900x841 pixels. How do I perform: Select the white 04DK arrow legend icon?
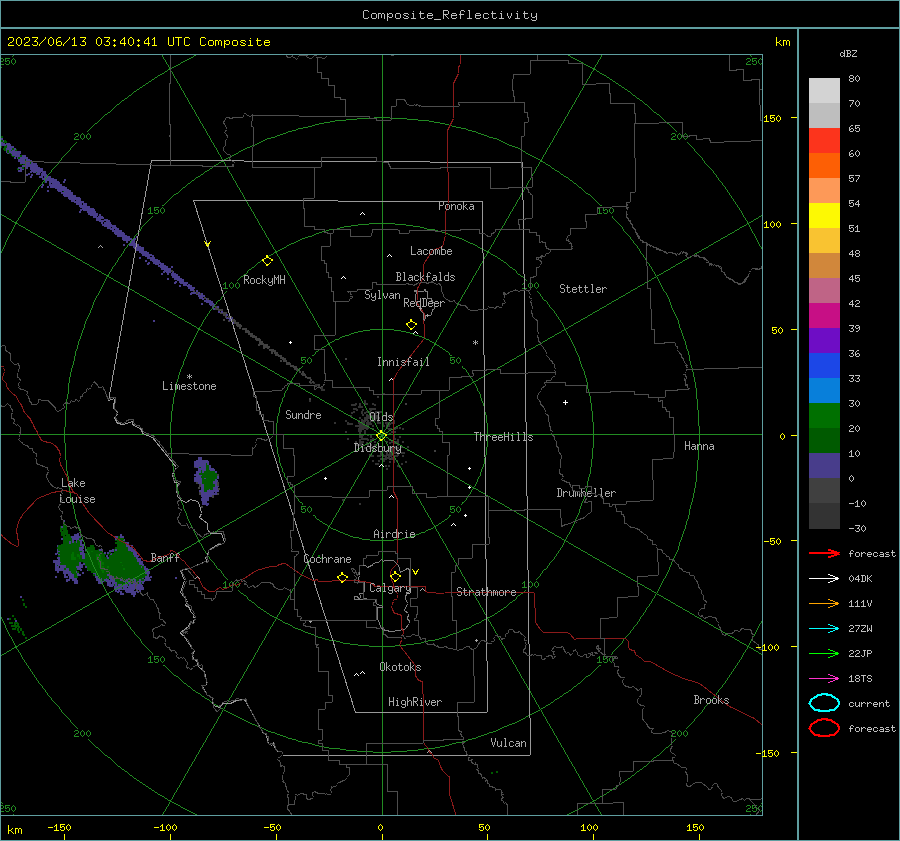(x=824, y=578)
